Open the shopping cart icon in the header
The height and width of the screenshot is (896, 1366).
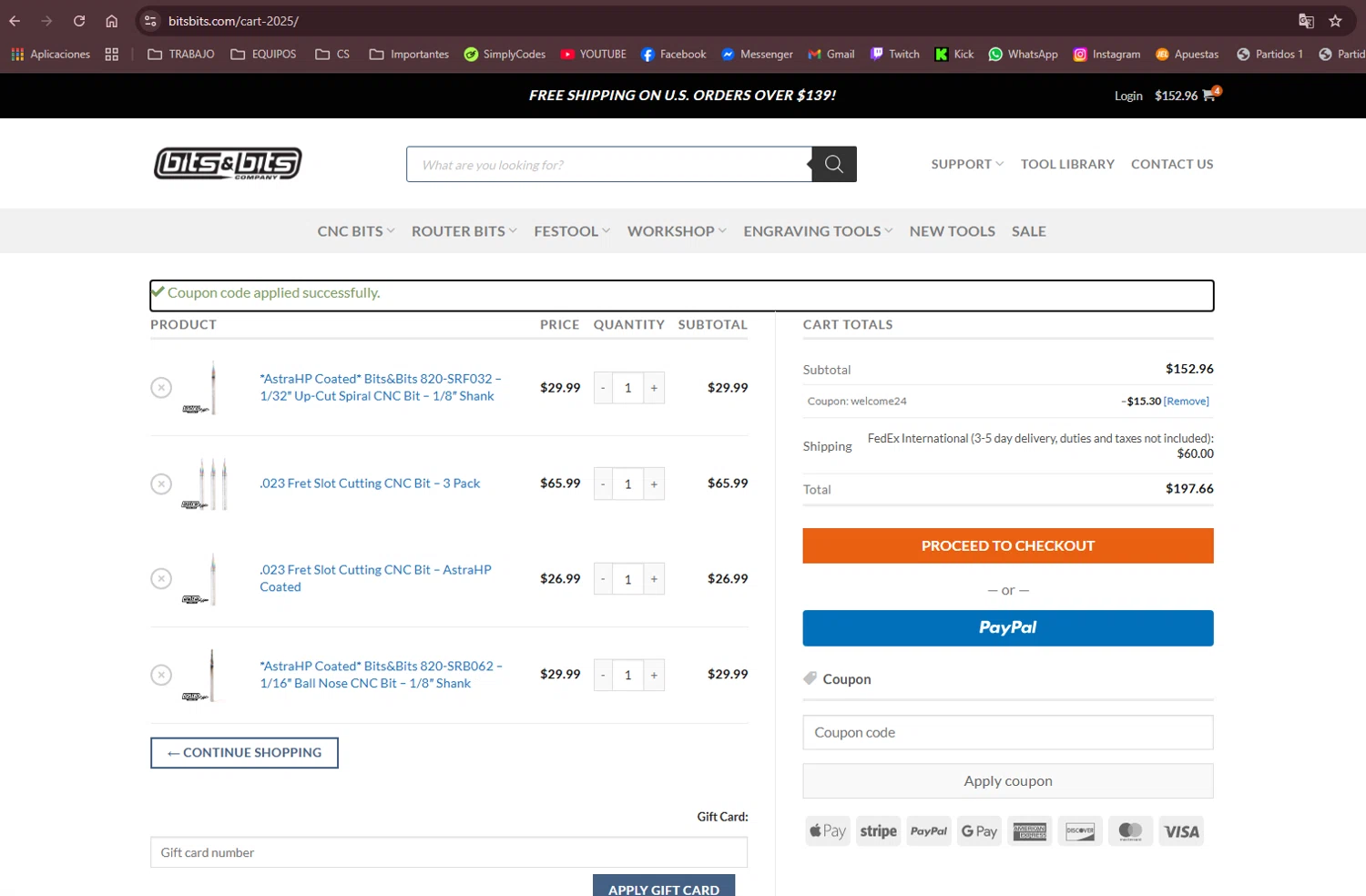(x=1209, y=95)
